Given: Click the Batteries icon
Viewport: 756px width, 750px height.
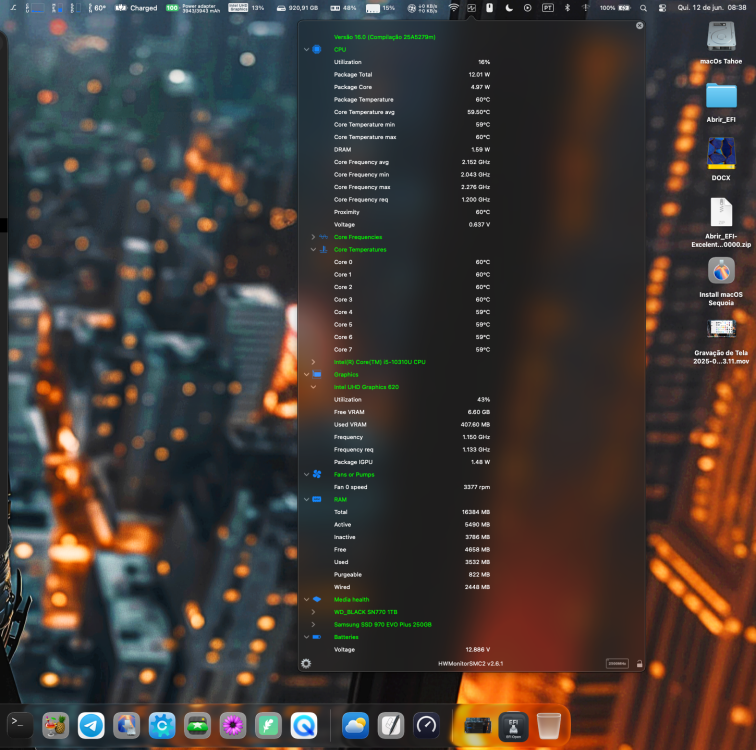Looking at the screenshot, I should (x=317, y=637).
